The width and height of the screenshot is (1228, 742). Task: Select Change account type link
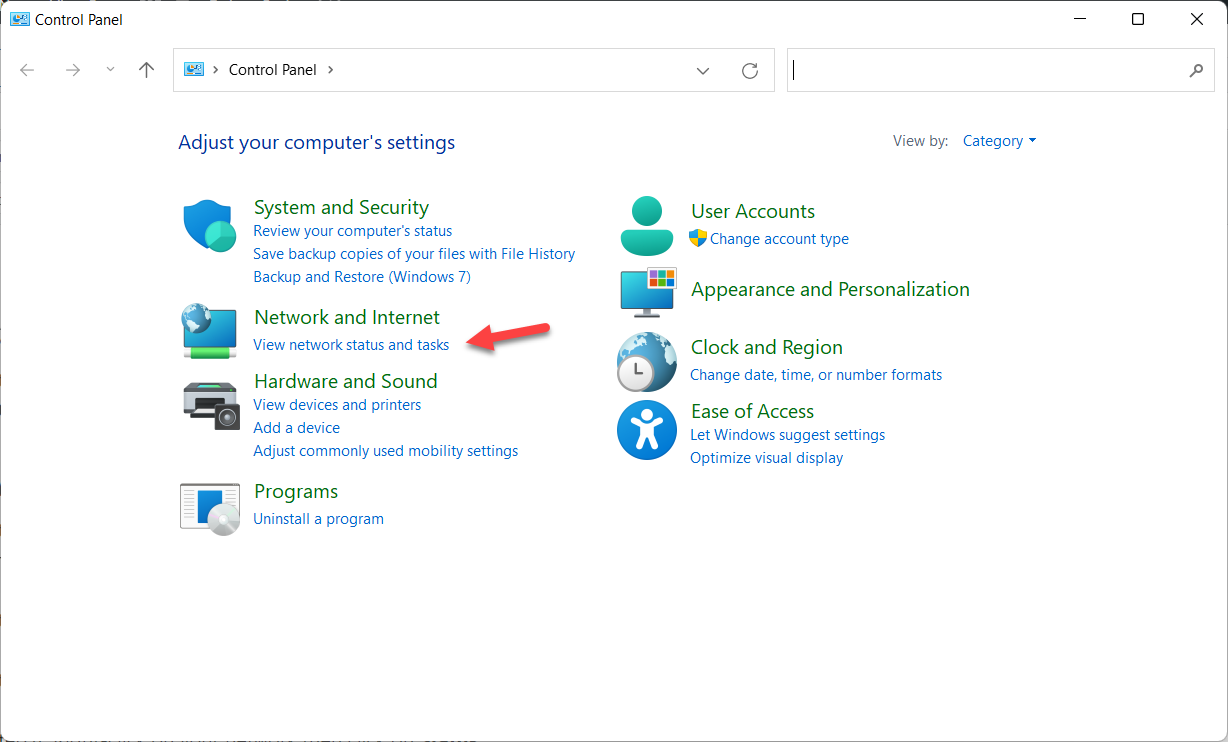(x=779, y=239)
